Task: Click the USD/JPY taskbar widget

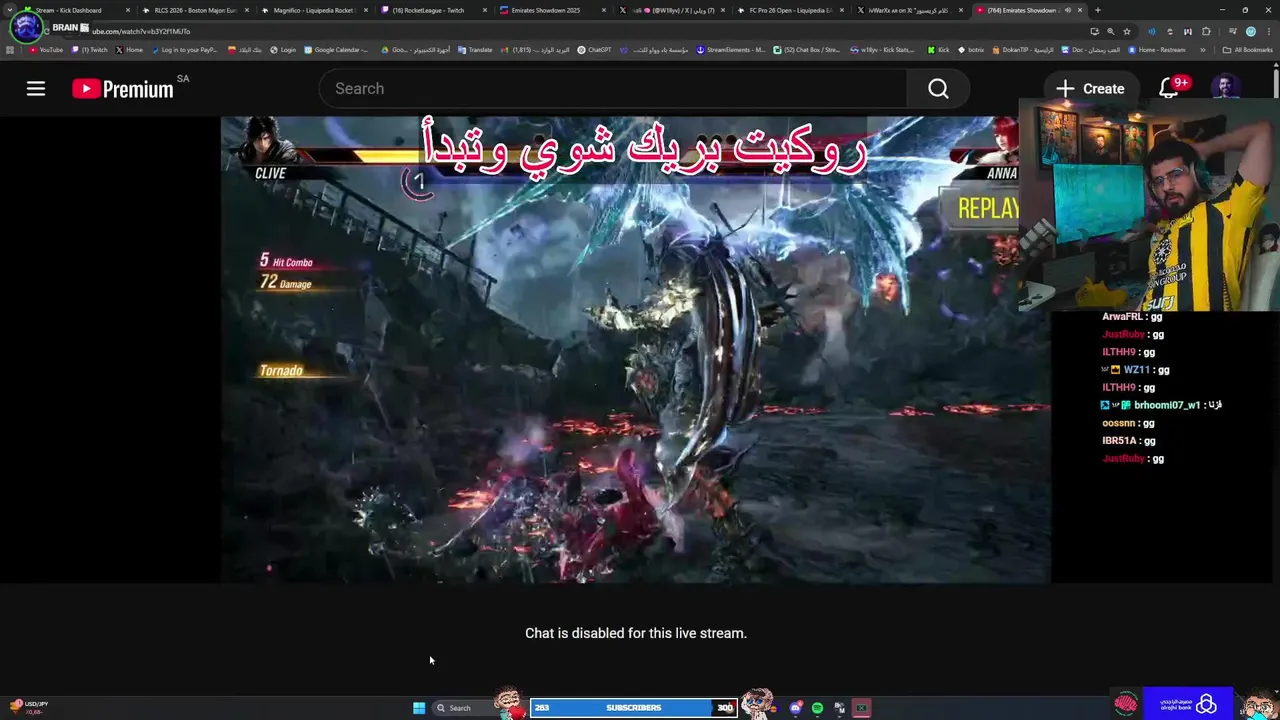Action: pyautogui.click(x=28, y=707)
